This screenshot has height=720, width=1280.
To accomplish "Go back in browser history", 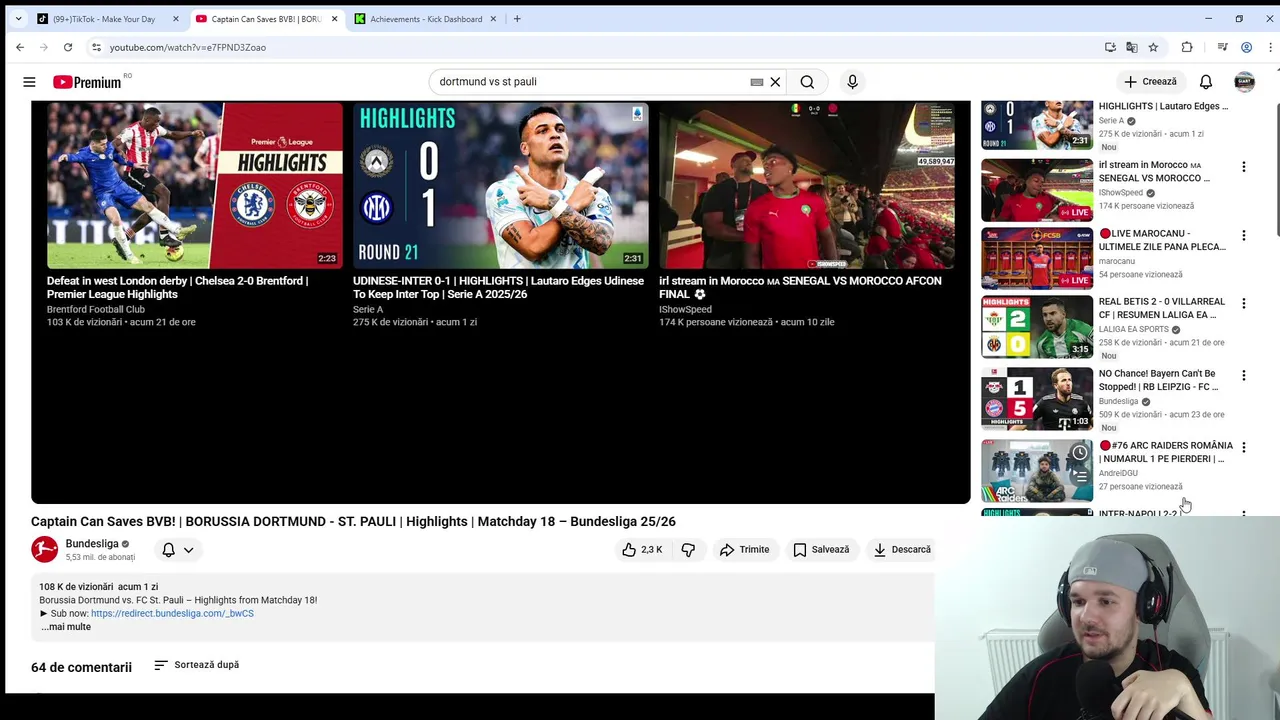I will [20, 47].
